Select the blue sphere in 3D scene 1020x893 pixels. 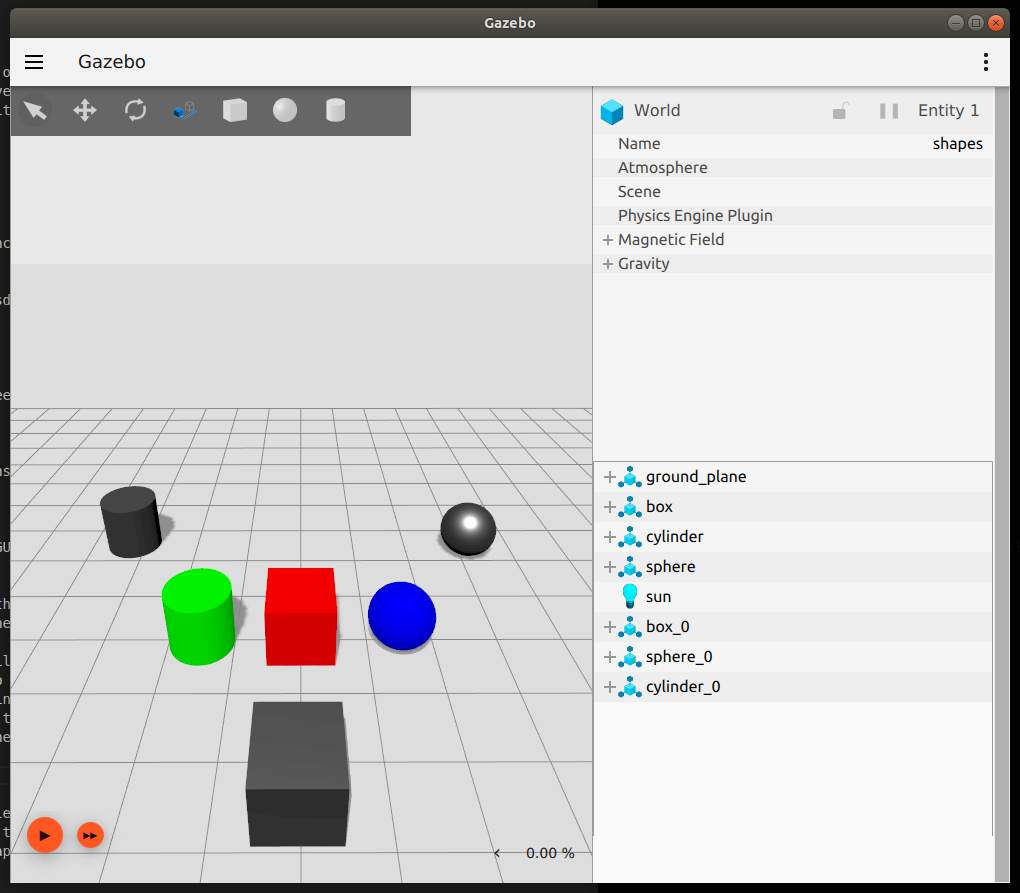click(402, 616)
